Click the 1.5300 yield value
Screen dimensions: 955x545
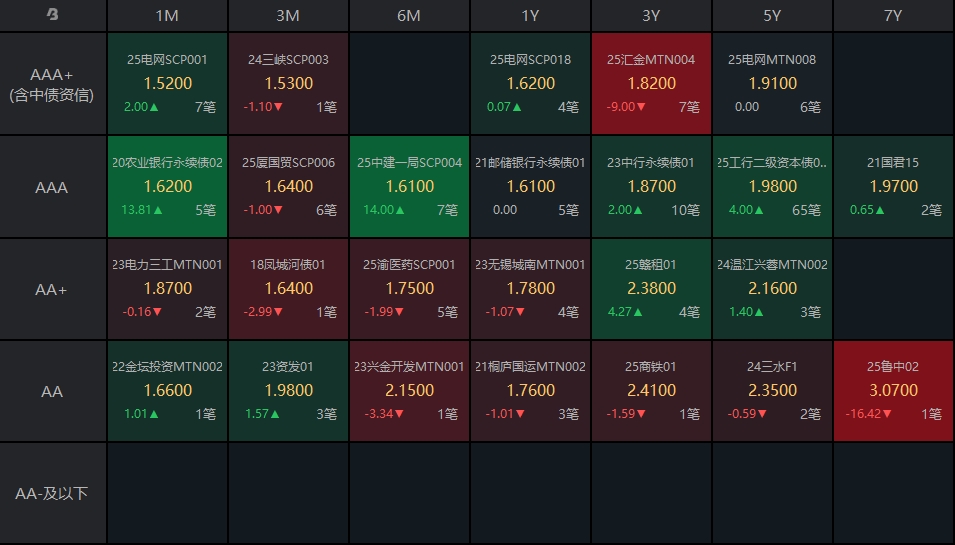pos(289,83)
